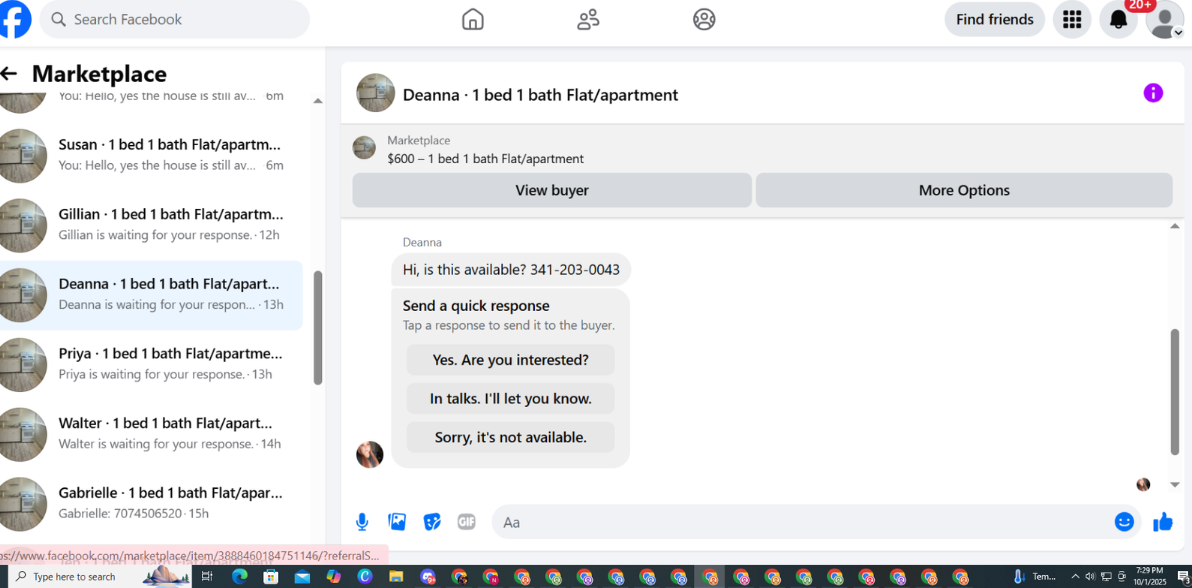The width and height of the screenshot is (1192, 588).
Task: Go back using the Marketplace arrow
Action: point(8,74)
